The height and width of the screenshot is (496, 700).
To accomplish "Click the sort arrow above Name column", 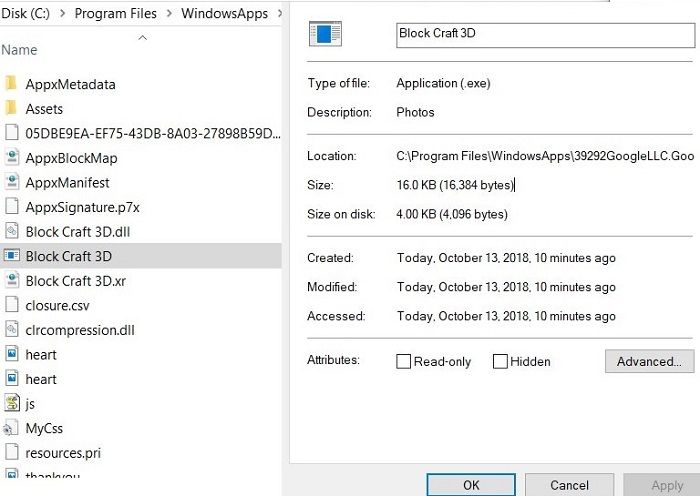I will (x=141, y=38).
